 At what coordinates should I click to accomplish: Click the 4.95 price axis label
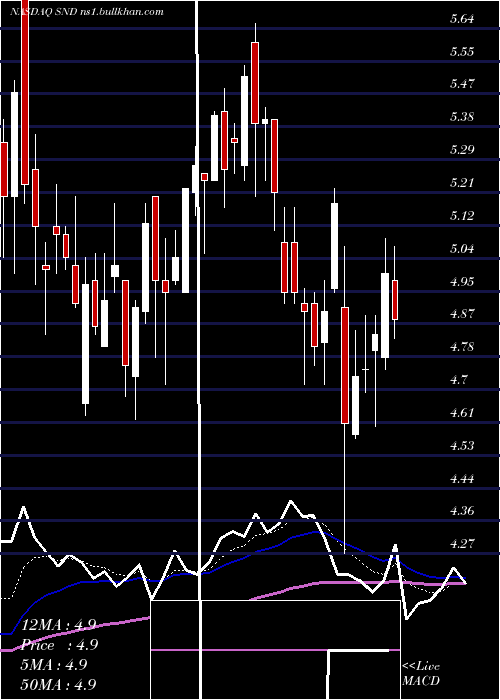[x=462, y=281]
